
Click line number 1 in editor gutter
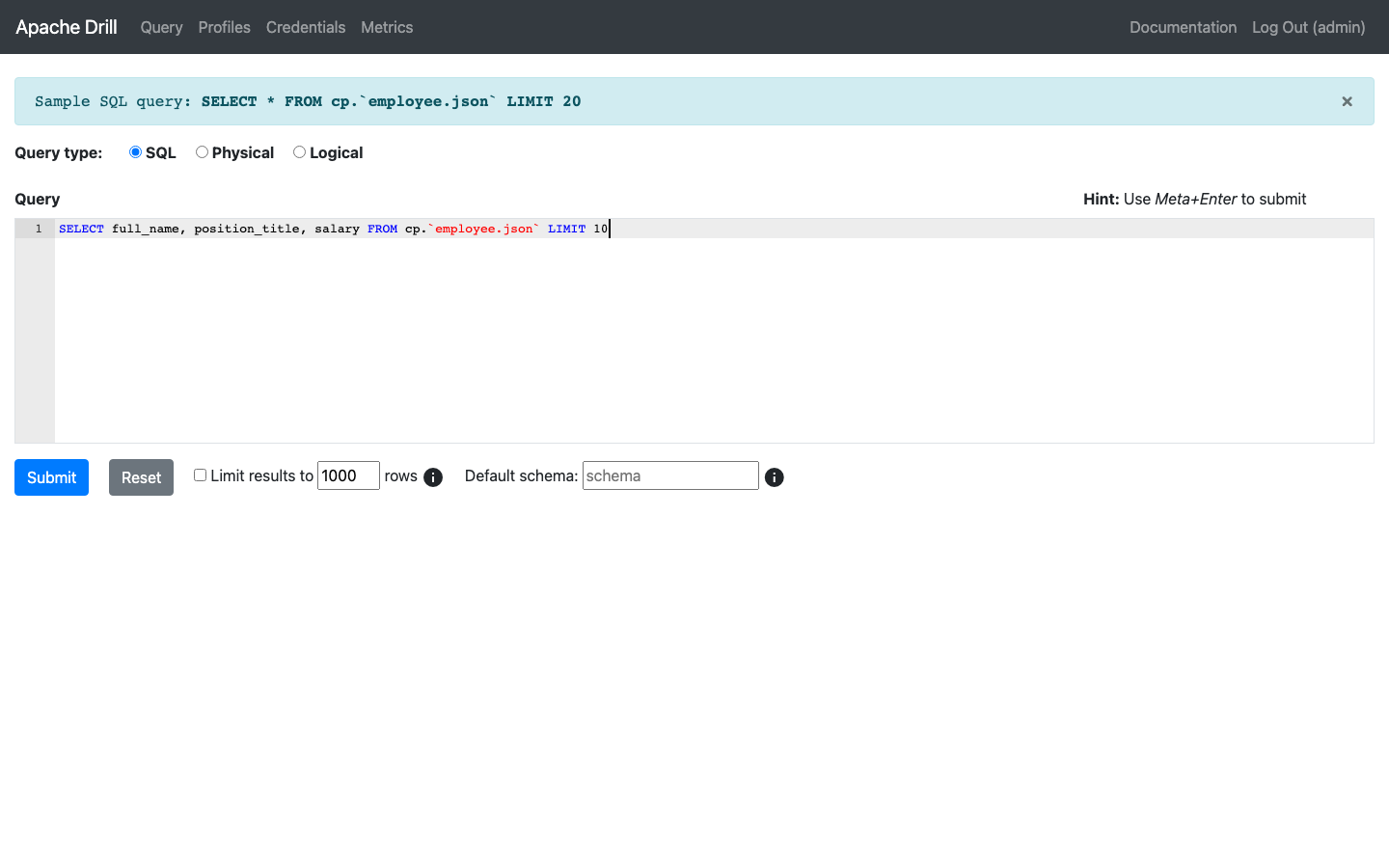pos(39,229)
